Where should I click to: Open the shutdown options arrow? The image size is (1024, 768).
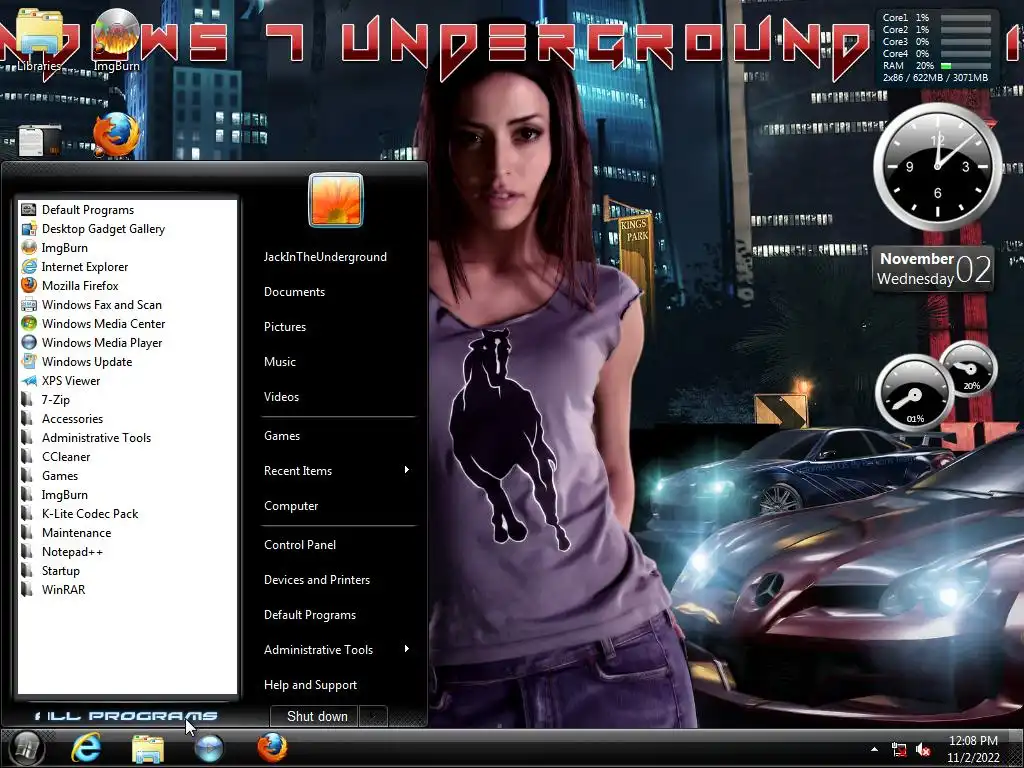(374, 716)
